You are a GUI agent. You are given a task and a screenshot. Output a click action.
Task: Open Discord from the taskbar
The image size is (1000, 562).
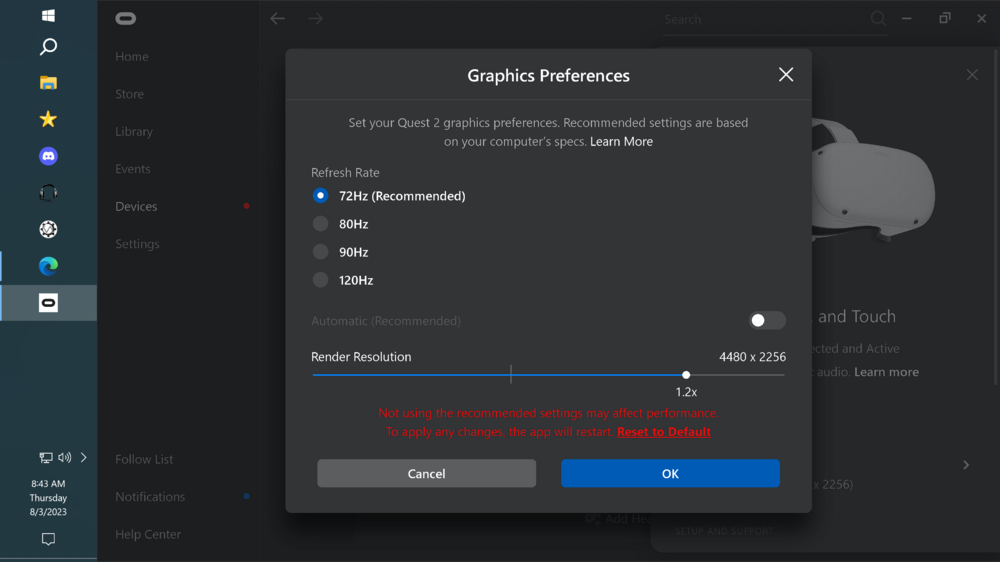48,156
